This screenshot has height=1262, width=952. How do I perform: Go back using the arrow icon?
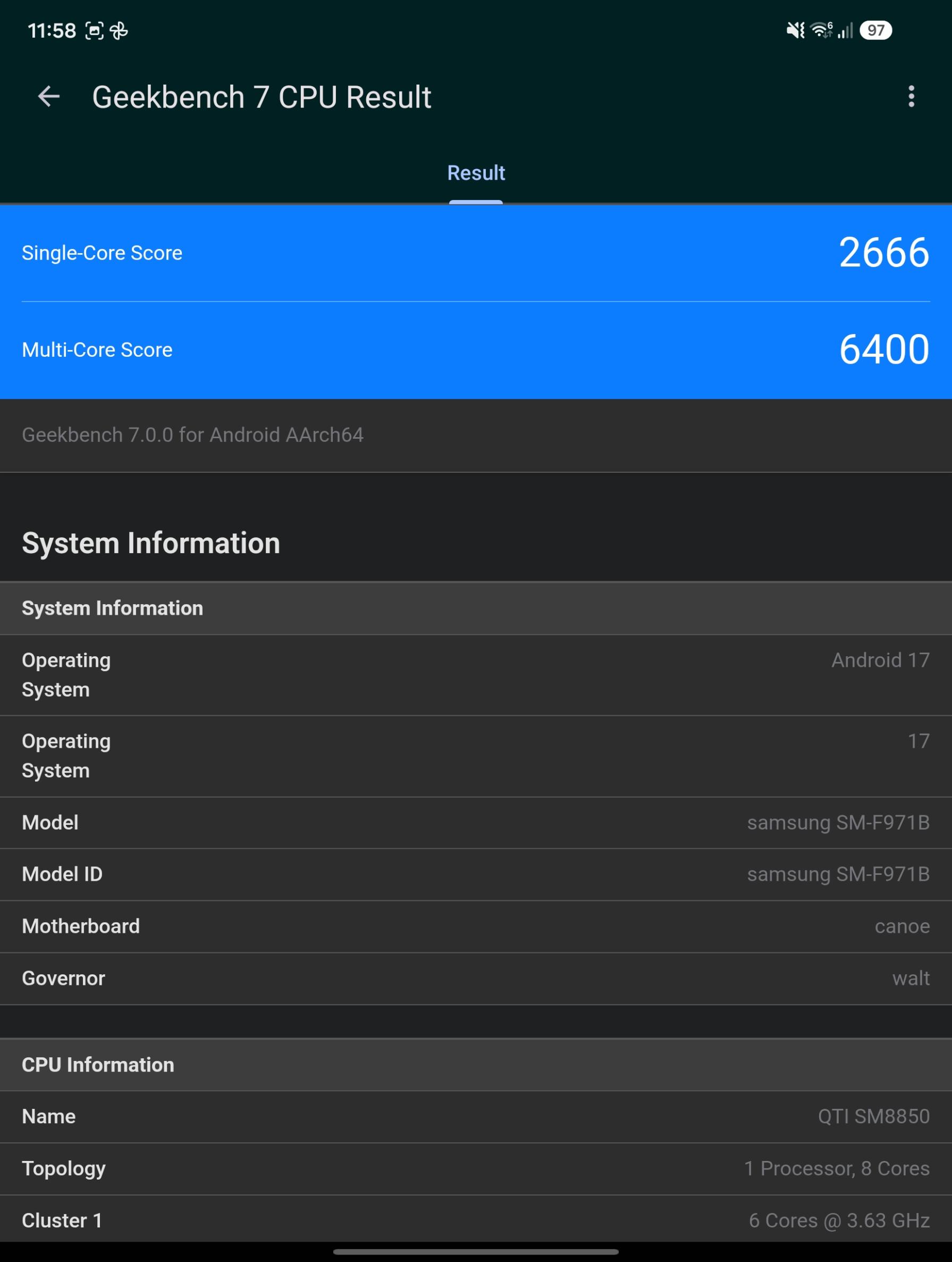(48, 96)
